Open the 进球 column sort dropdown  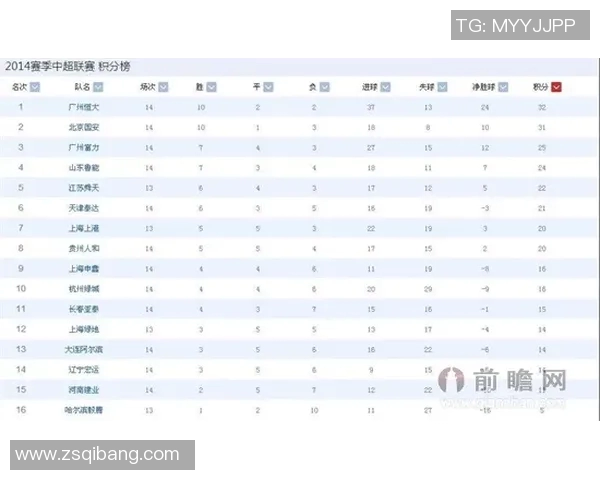pyautogui.click(x=386, y=87)
